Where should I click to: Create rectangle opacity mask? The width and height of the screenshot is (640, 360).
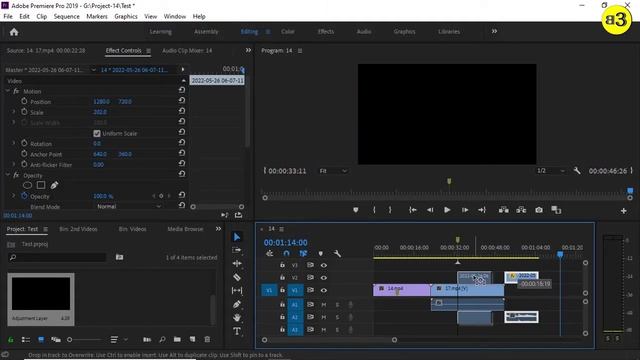tap(41, 185)
